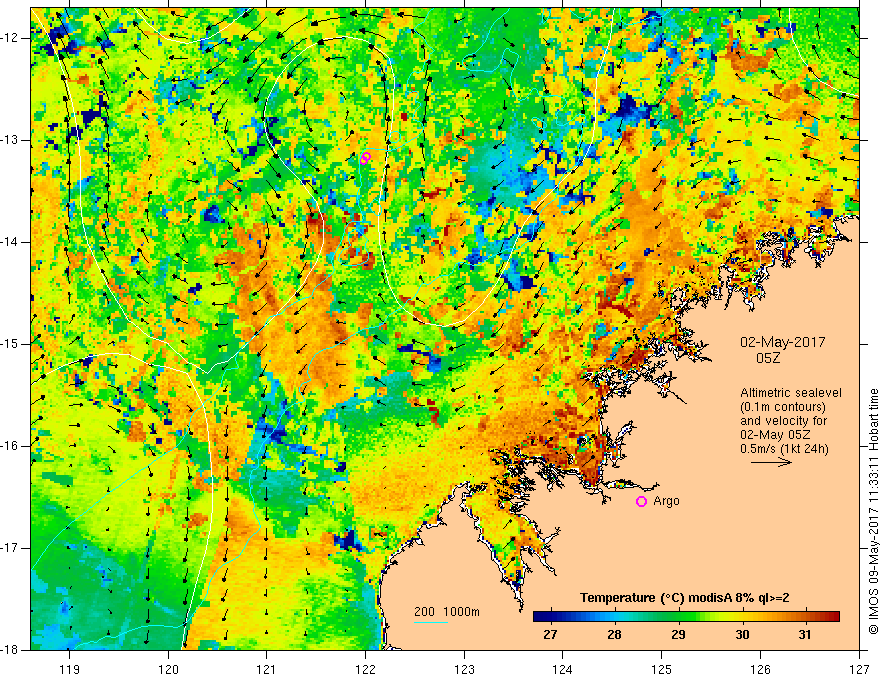
Task: Click the "31" color bar tick label
Action: click(x=805, y=635)
